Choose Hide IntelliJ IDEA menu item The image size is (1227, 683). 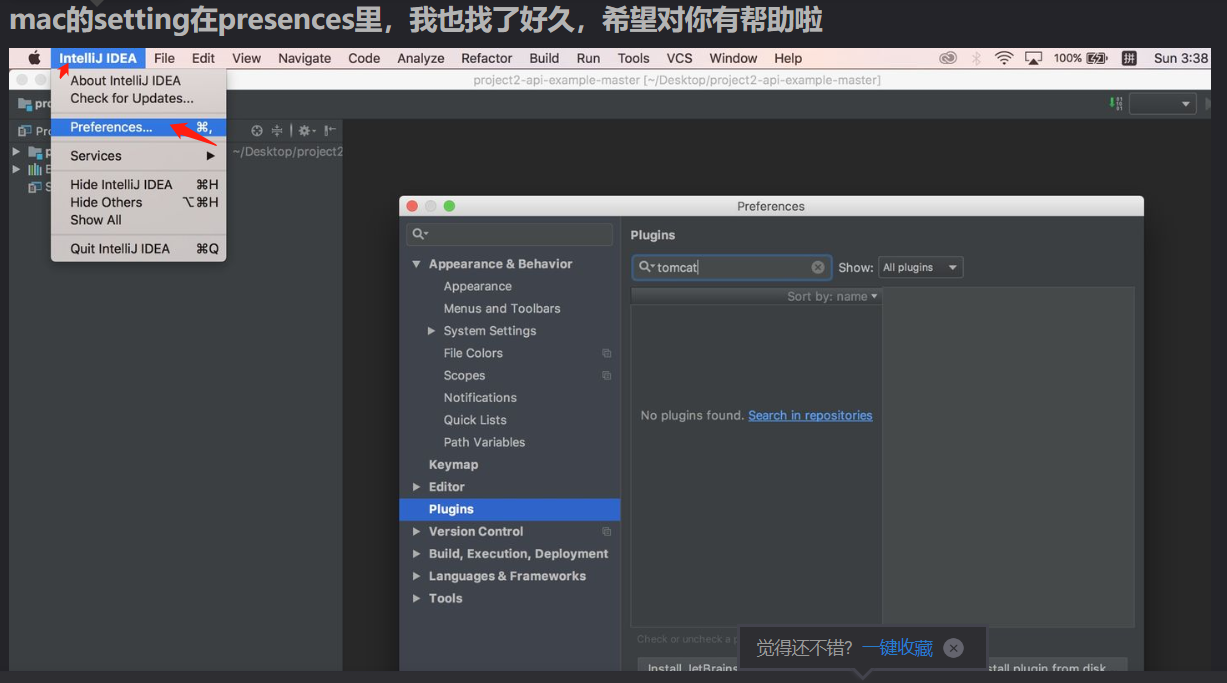pyautogui.click(x=139, y=184)
